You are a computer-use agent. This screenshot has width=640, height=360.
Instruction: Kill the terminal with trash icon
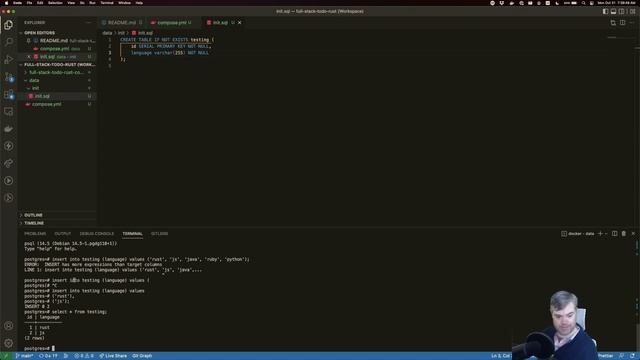(624, 233)
